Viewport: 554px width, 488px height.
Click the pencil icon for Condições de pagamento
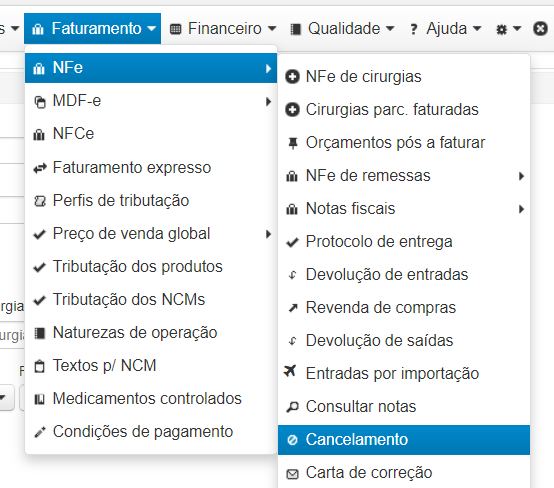[40, 432]
